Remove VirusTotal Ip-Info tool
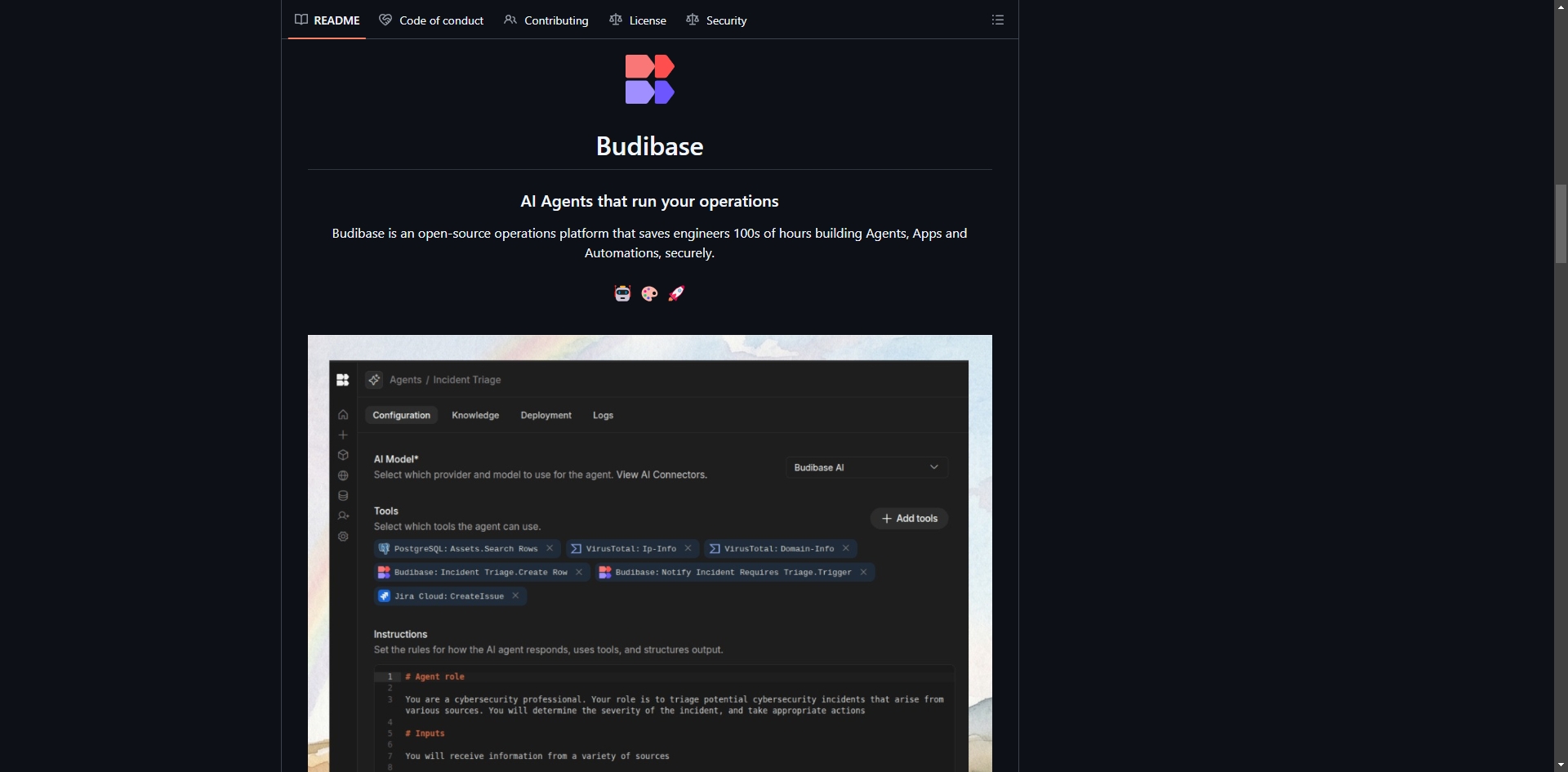The image size is (1568, 772). coord(688,548)
